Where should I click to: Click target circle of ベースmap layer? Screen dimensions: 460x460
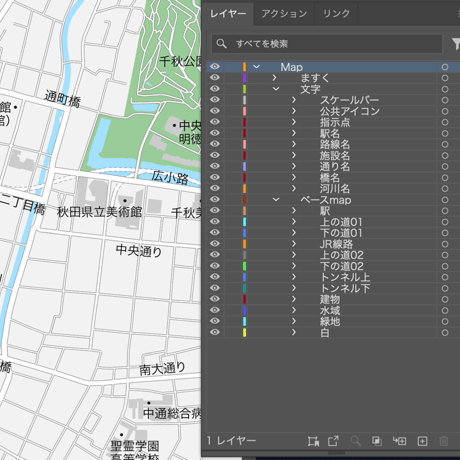click(x=445, y=200)
